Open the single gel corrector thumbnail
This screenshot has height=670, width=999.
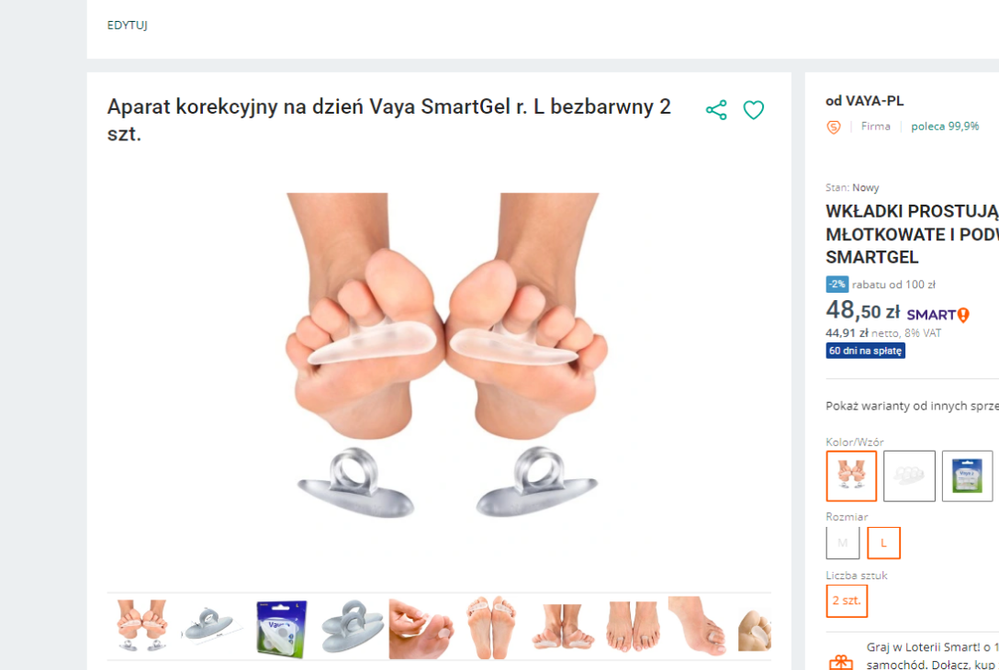(211, 626)
